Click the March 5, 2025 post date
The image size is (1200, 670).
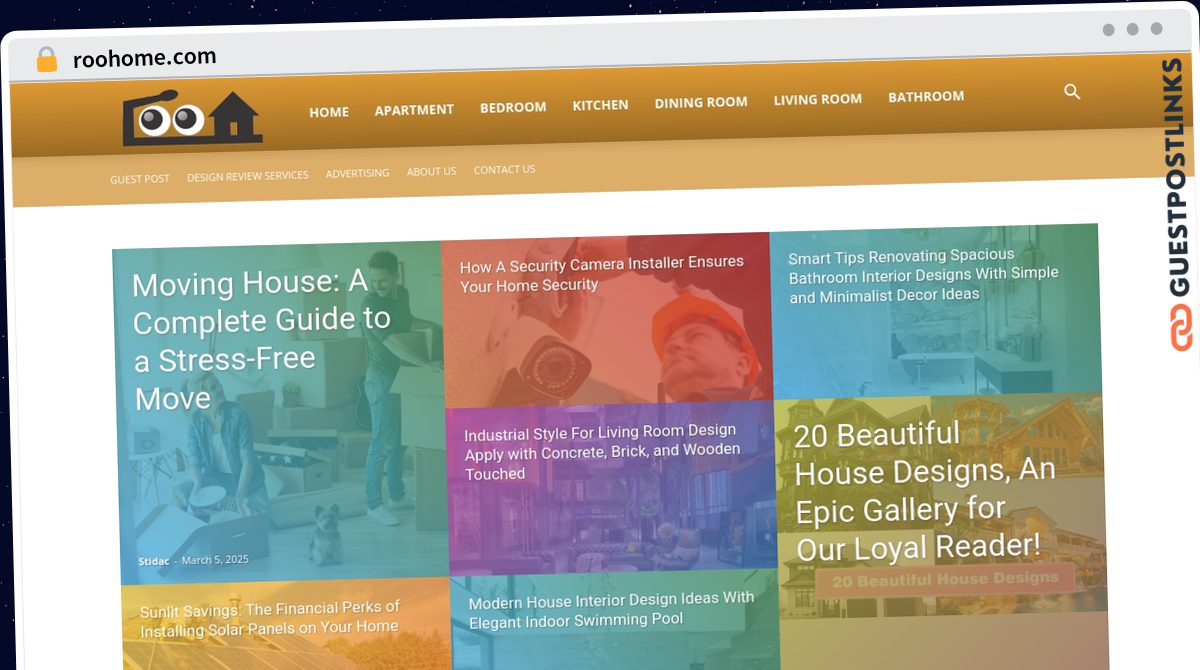point(215,560)
